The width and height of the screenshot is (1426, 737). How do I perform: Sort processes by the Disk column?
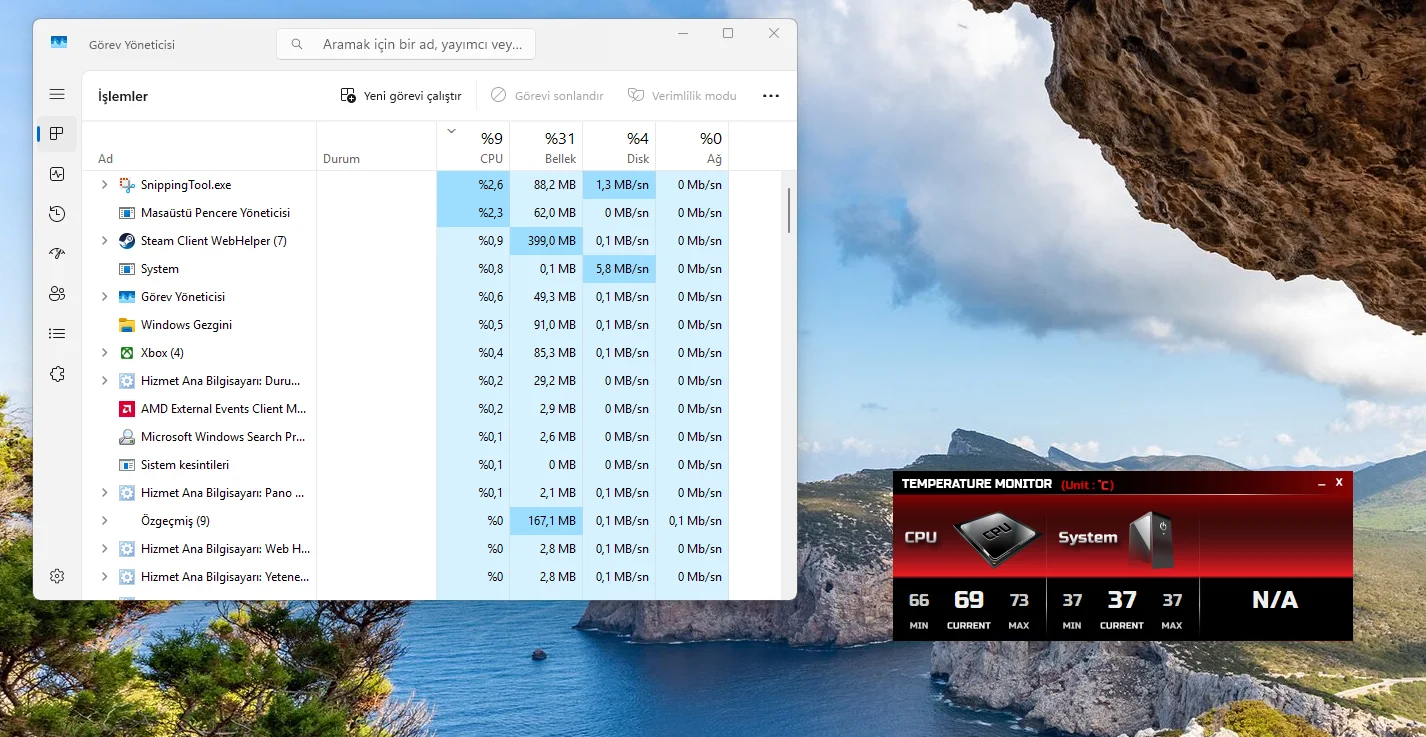(619, 147)
